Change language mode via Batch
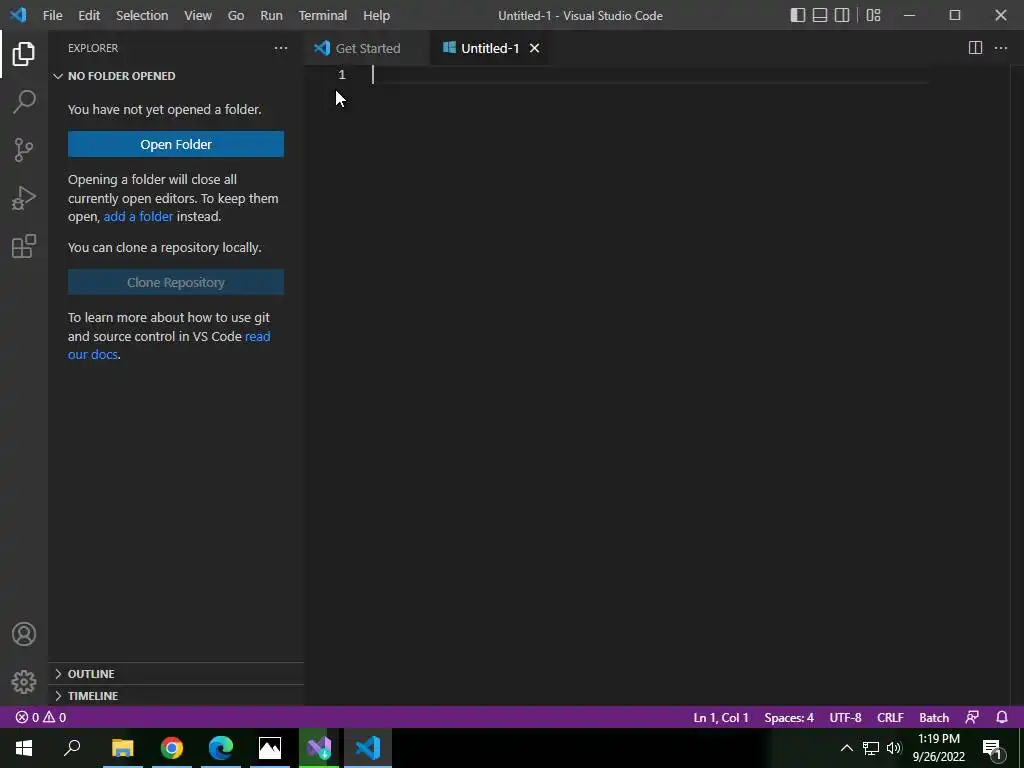 [934, 717]
